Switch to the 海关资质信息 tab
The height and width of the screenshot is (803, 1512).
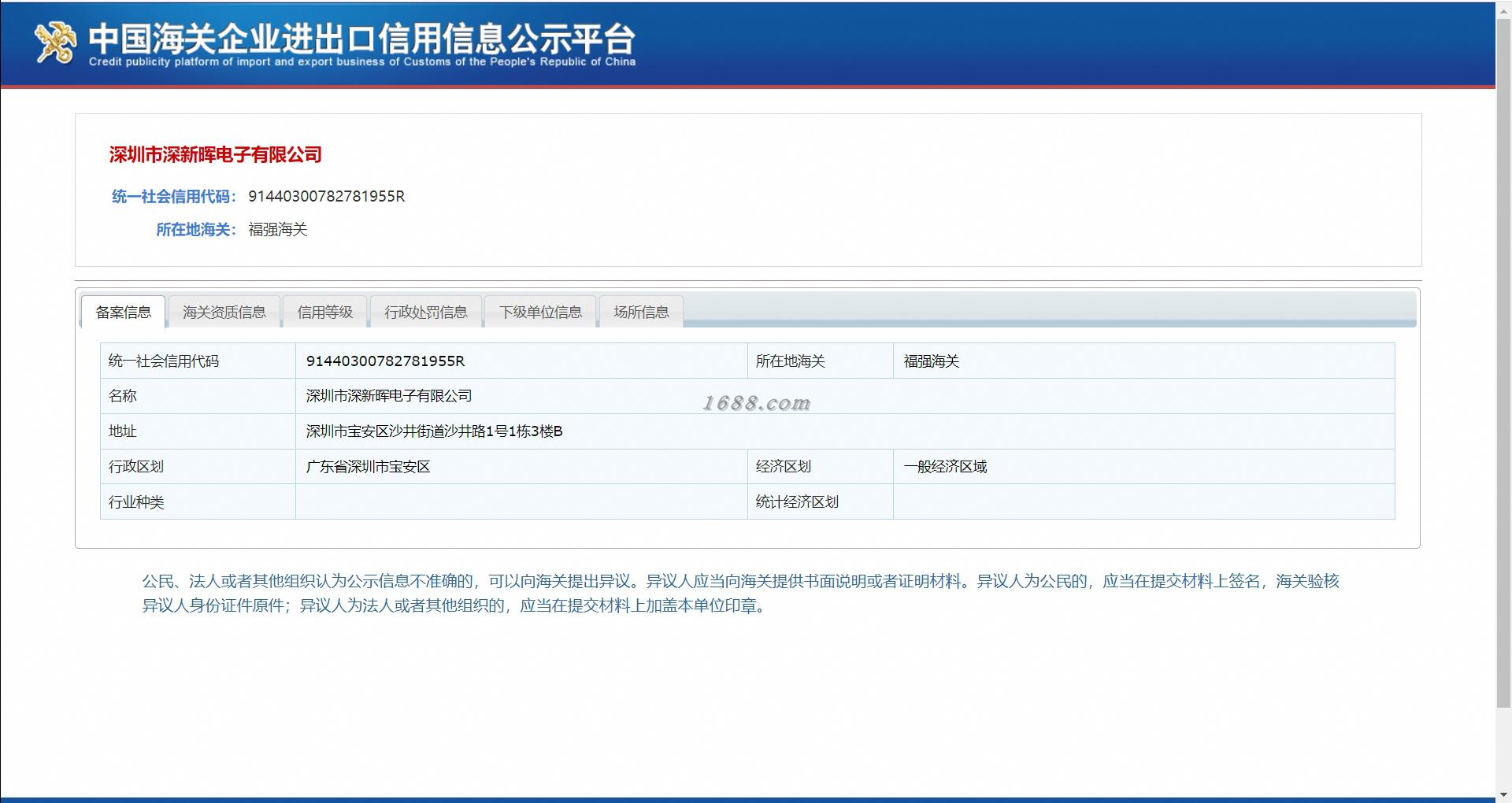224,312
